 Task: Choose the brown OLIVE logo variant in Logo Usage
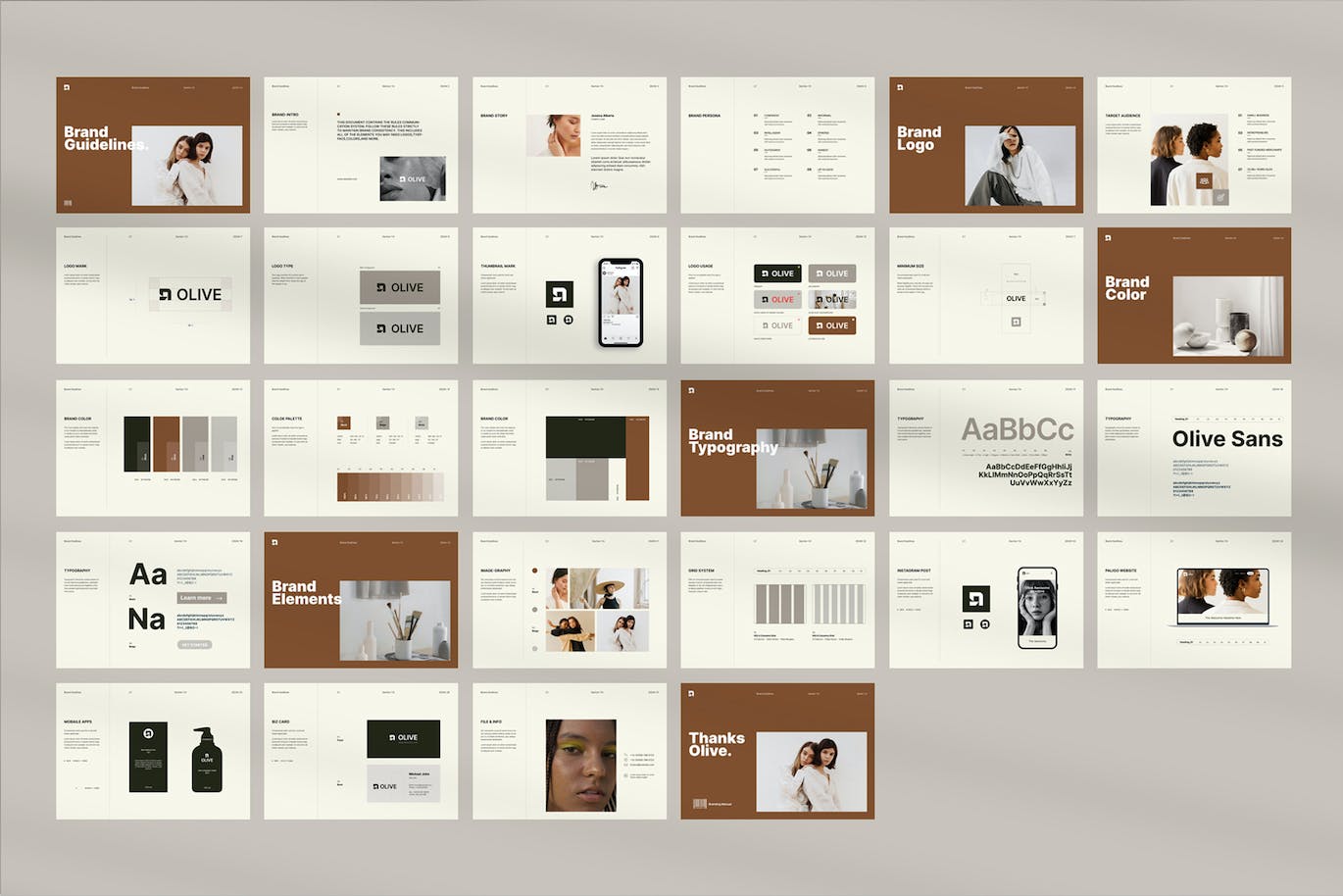[x=832, y=325]
